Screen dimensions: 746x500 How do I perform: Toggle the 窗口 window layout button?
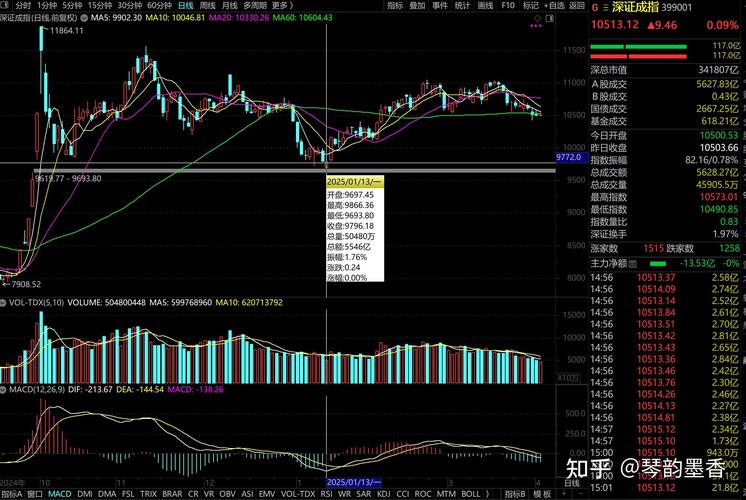point(35,494)
